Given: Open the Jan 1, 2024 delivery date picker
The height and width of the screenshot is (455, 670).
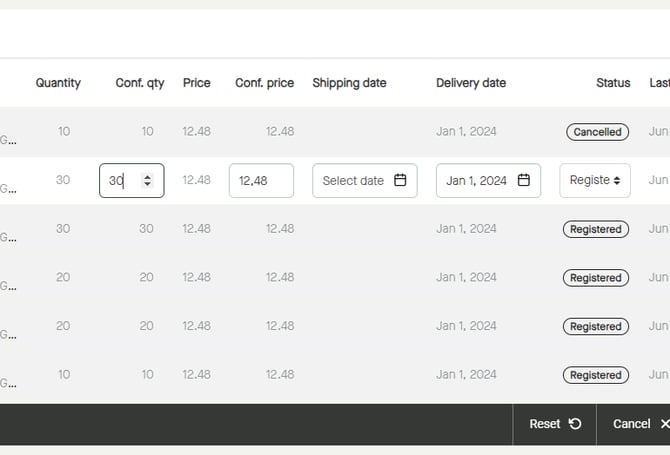Looking at the screenshot, I should (477, 181).
